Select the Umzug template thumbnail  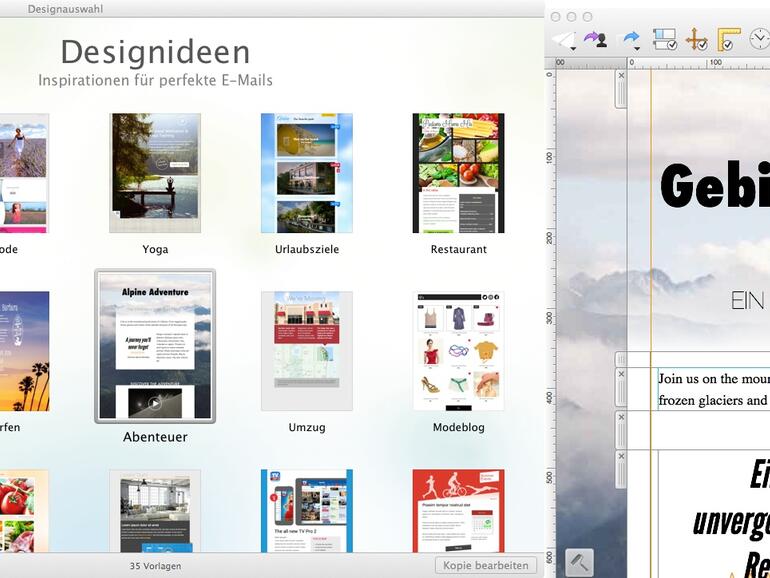click(307, 351)
